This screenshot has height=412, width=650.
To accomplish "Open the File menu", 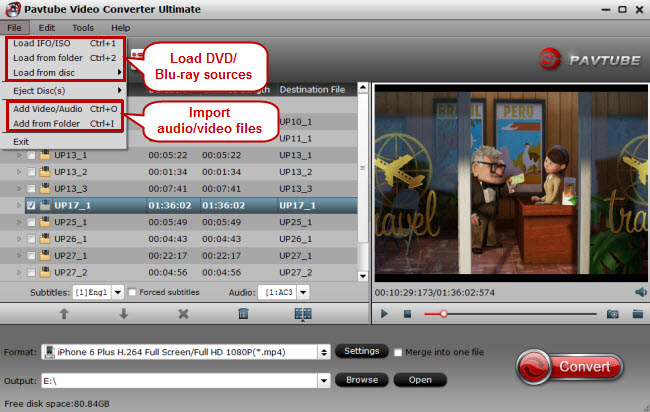I will pos(15,28).
